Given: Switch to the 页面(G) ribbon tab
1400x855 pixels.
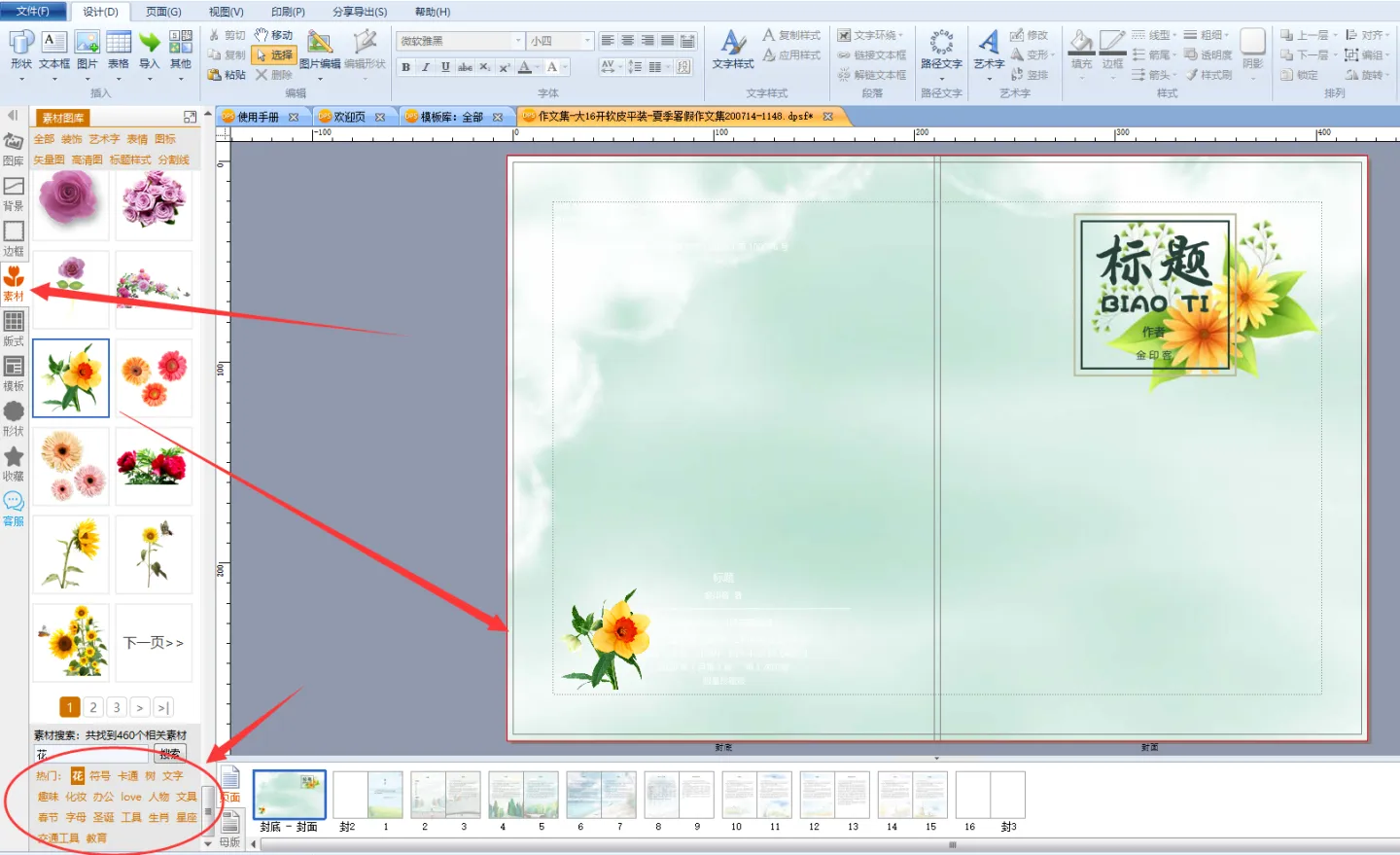Looking at the screenshot, I should coord(163,12).
